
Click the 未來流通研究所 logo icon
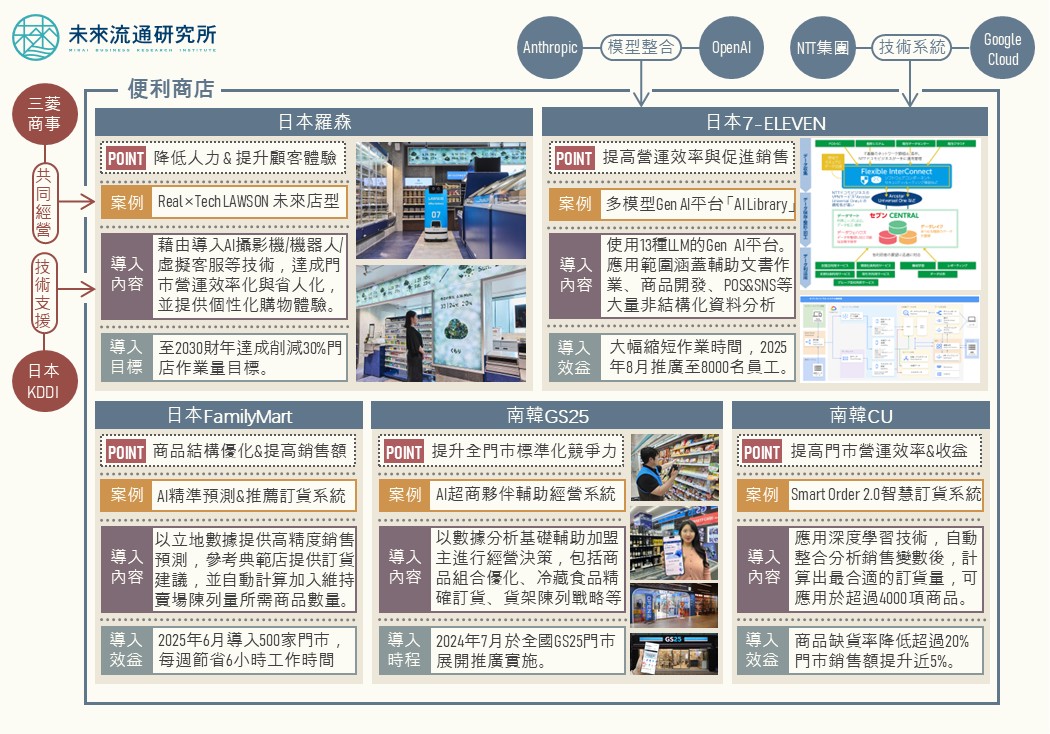[x=36, y=39]
